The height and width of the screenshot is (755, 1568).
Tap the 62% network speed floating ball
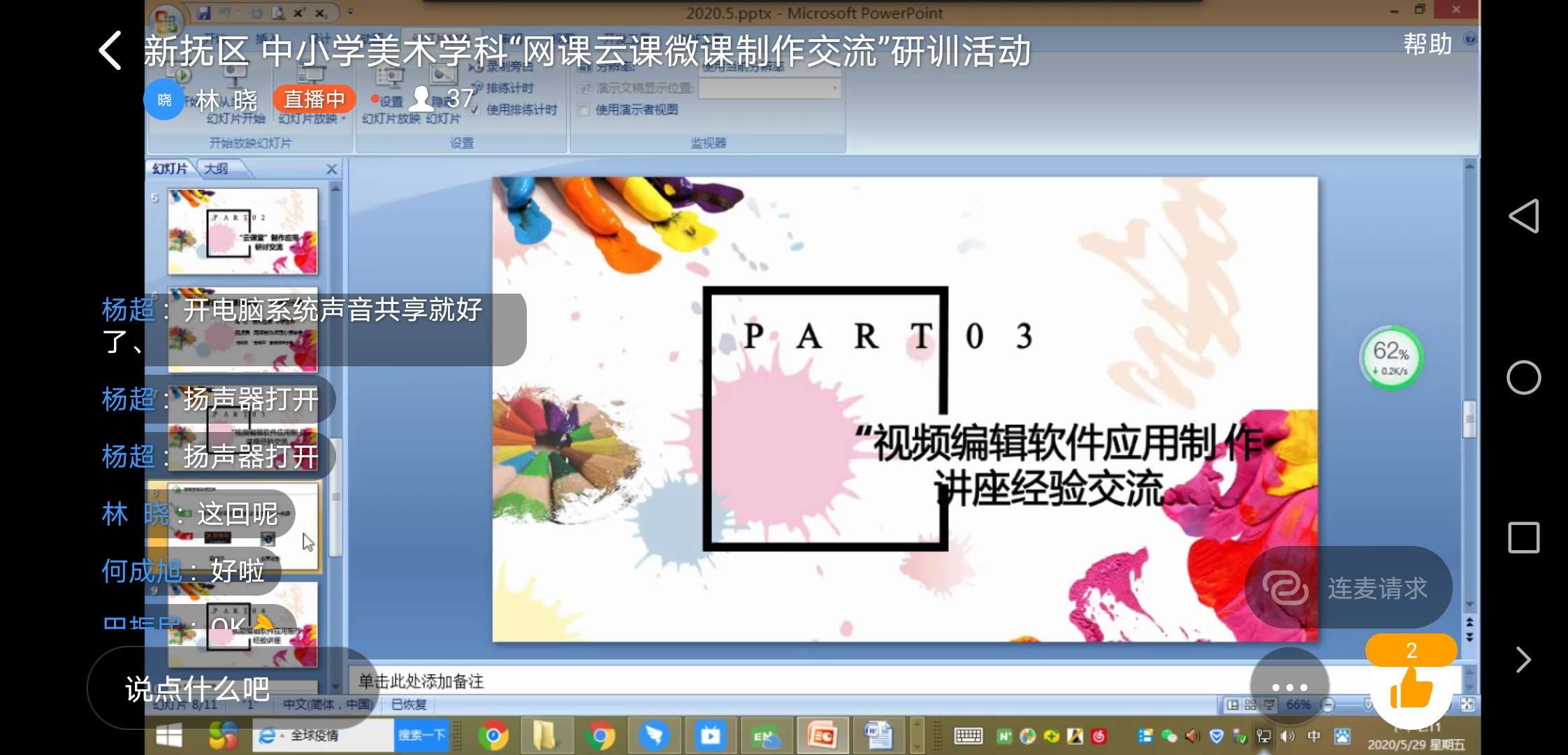pos(1391,358)
